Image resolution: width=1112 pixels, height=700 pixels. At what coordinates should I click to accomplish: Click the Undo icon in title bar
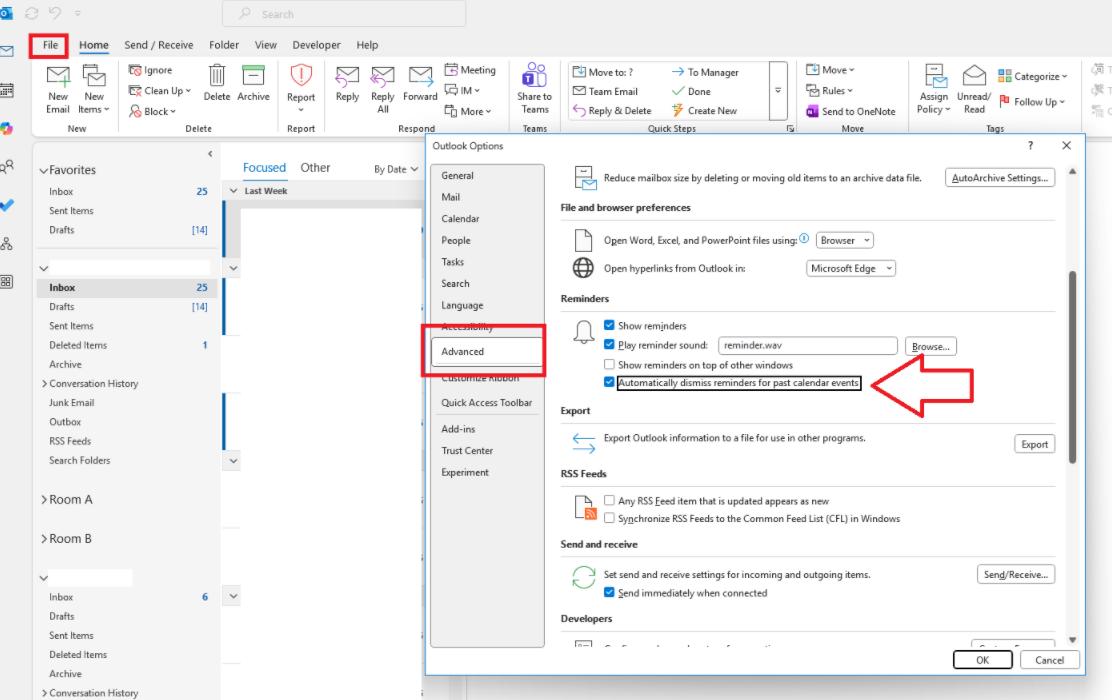point(55,13)
